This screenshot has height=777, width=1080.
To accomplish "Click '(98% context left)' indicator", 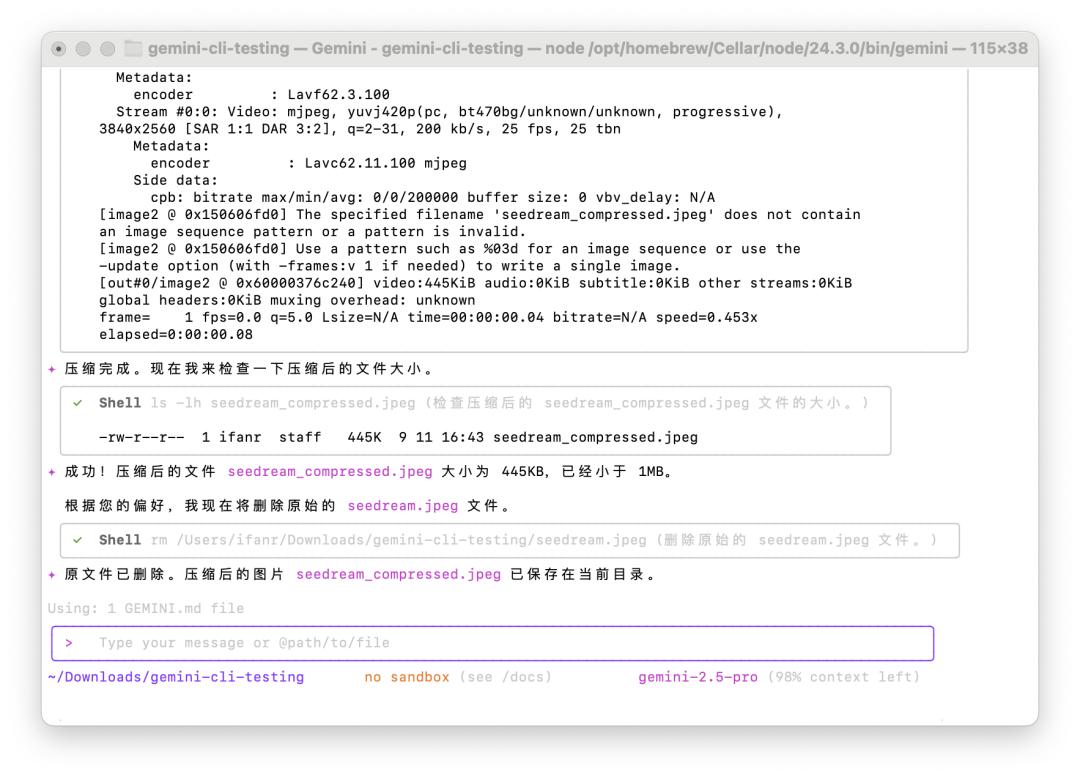I will tap(844, 677).
